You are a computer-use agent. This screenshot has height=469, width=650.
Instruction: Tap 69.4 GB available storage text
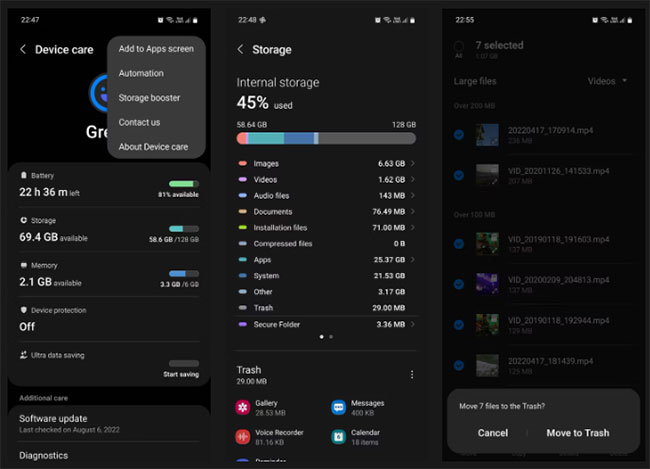(53, 237)
